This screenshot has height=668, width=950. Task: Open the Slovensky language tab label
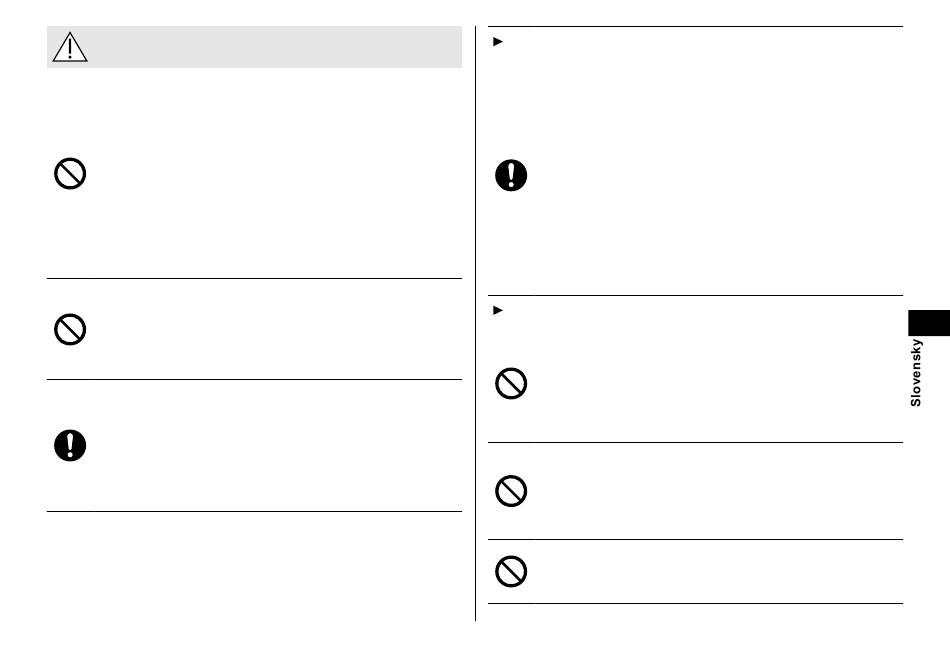click(x=916, y=372)
